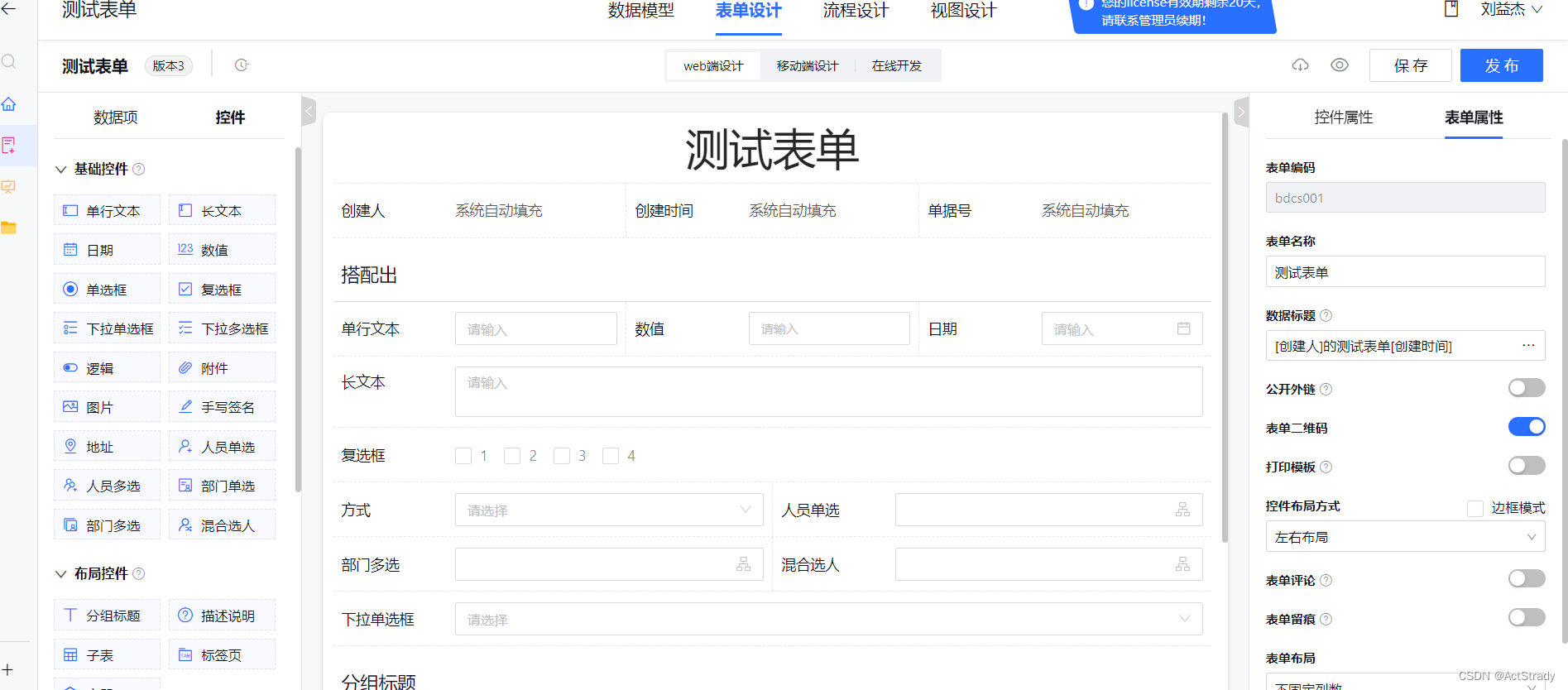Preview form with the eye icon
The width and height of the screenshot is (1568, 690).
[1340, 65]
